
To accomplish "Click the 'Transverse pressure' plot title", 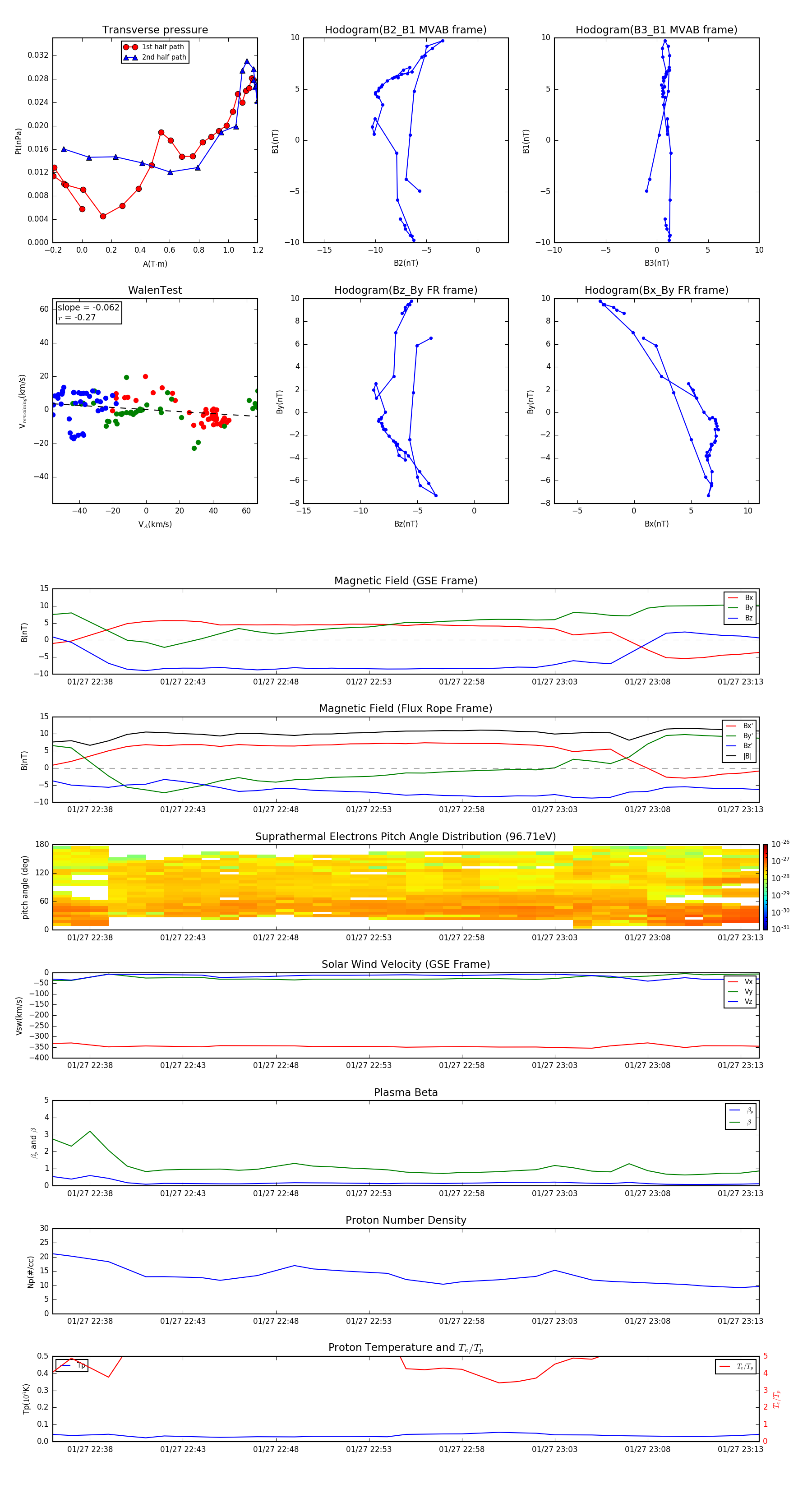I will point(155,30).
